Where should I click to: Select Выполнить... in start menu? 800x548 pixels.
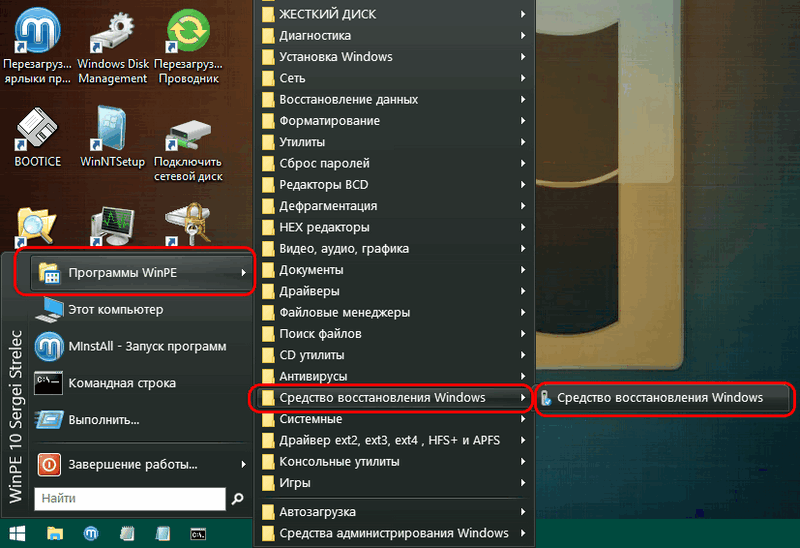140,420
